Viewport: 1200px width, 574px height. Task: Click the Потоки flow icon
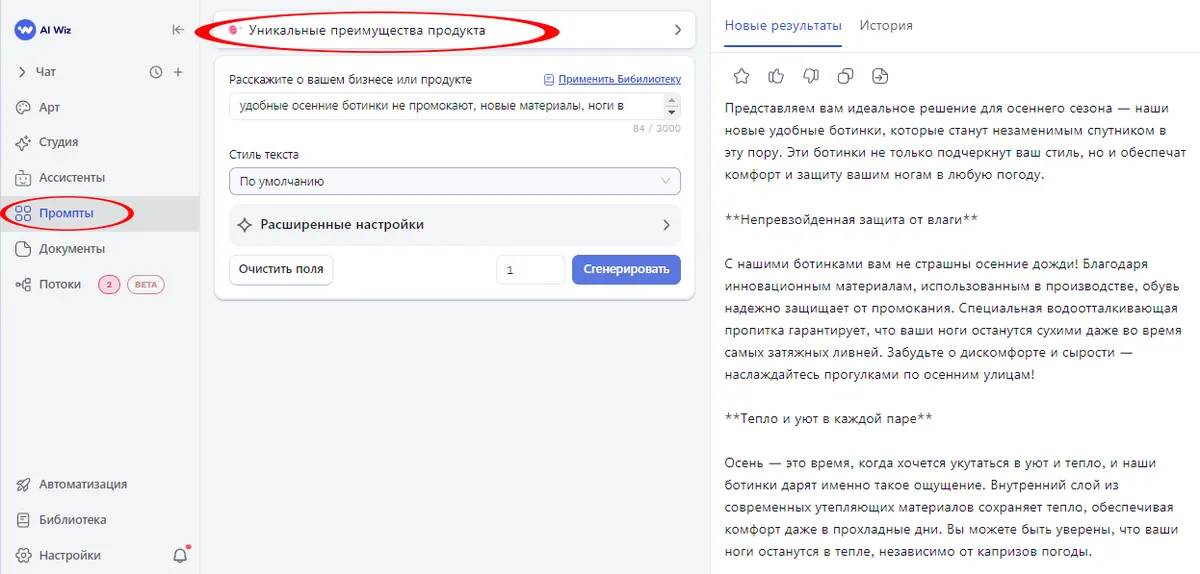click(24, 284)
